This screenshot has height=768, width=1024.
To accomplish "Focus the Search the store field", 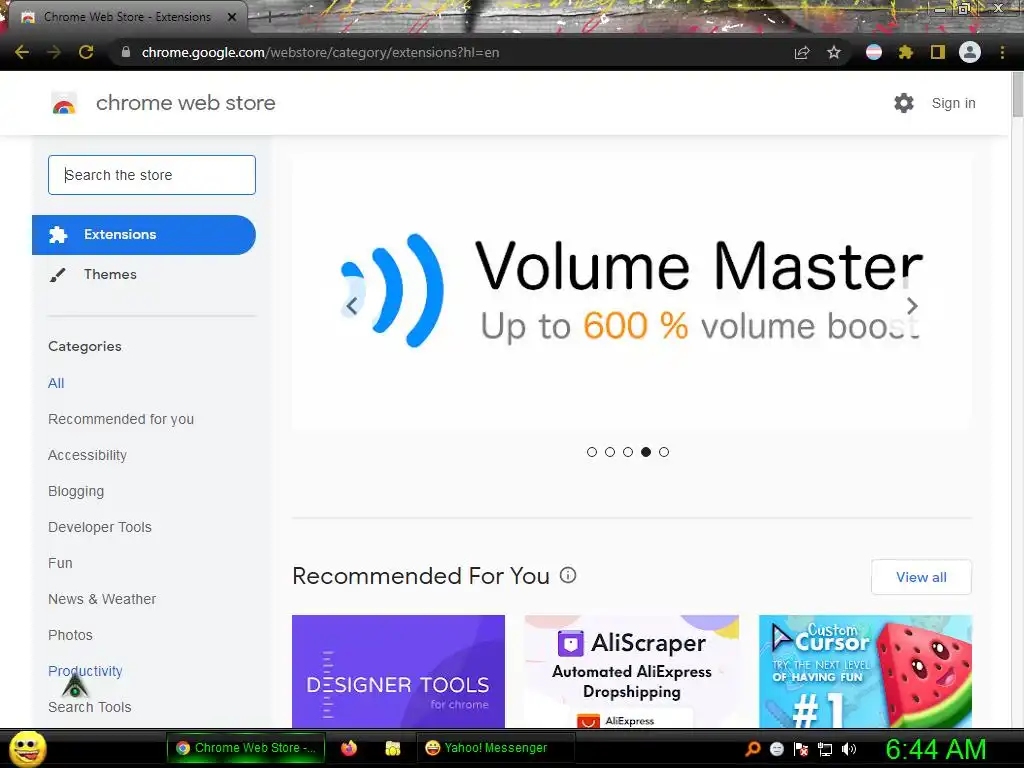I will tap(152, 175).
